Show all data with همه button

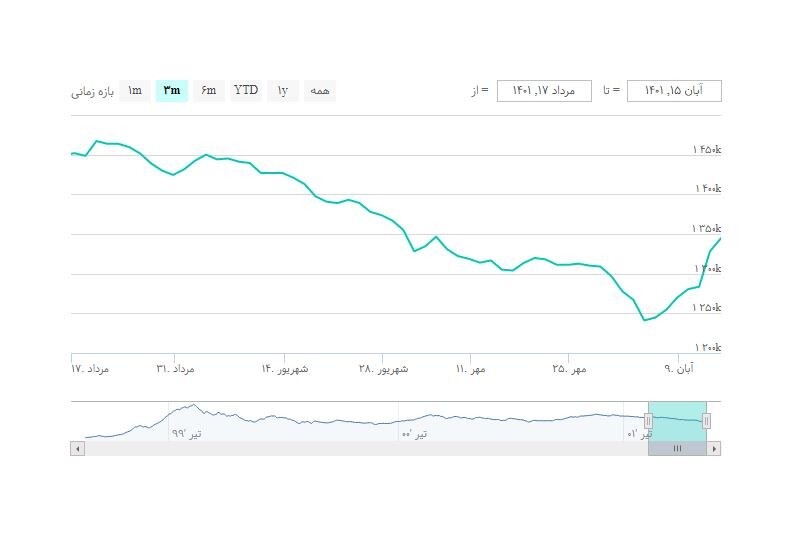320,91
